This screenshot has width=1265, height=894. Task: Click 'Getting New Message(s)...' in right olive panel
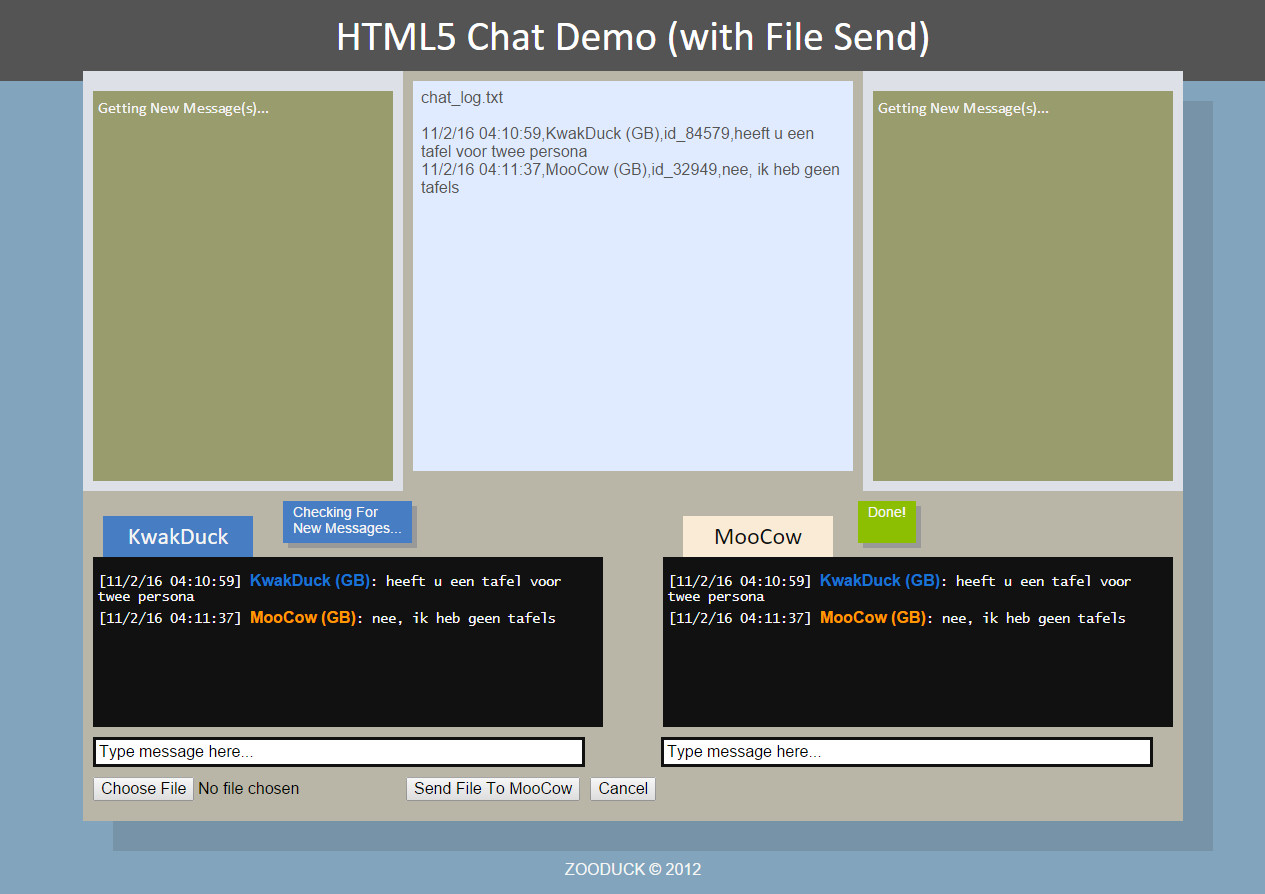click(x=963, y=108)
